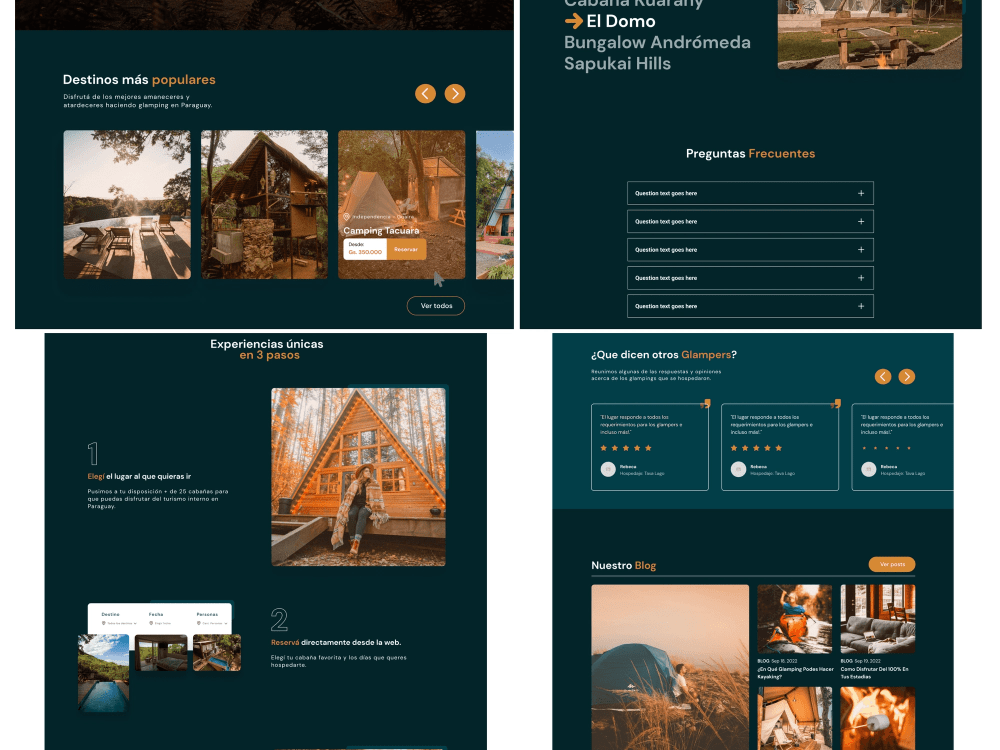Viewport: 1000px width, 750px height.
Task: Click the calendar icon in the Fecha field
Action: (x=150, y=623)
